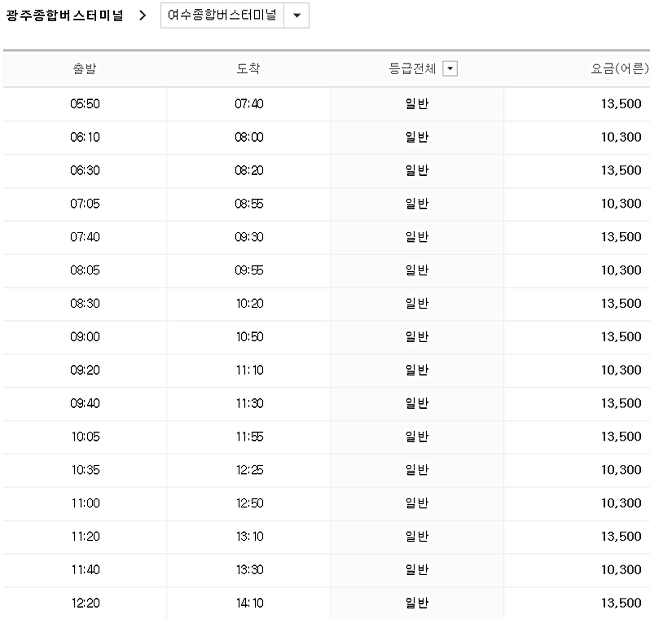
Task: Click the 10:50 arrival time
Action: [250, 337]
